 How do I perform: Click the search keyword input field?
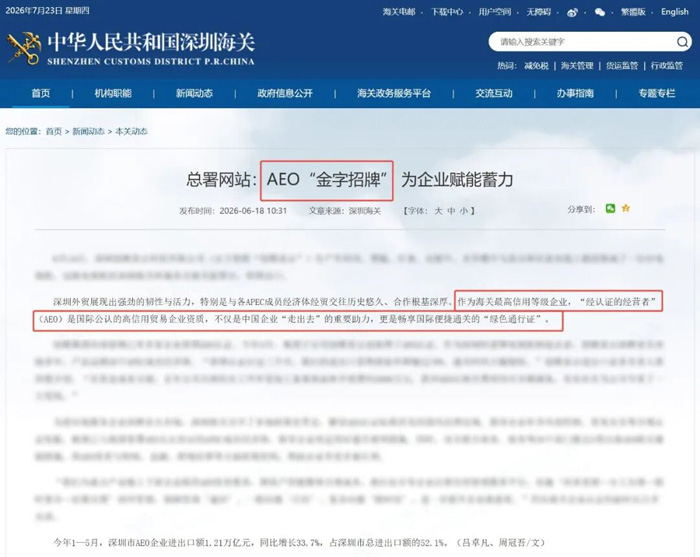tap(583, 42)
